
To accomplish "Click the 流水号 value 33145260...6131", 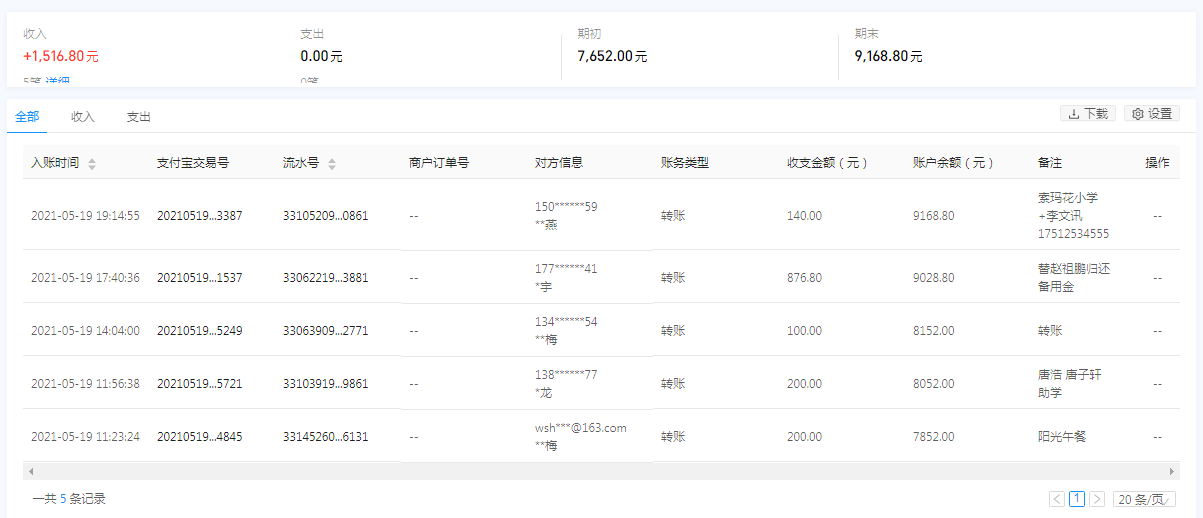I will [x=325, y=437].
